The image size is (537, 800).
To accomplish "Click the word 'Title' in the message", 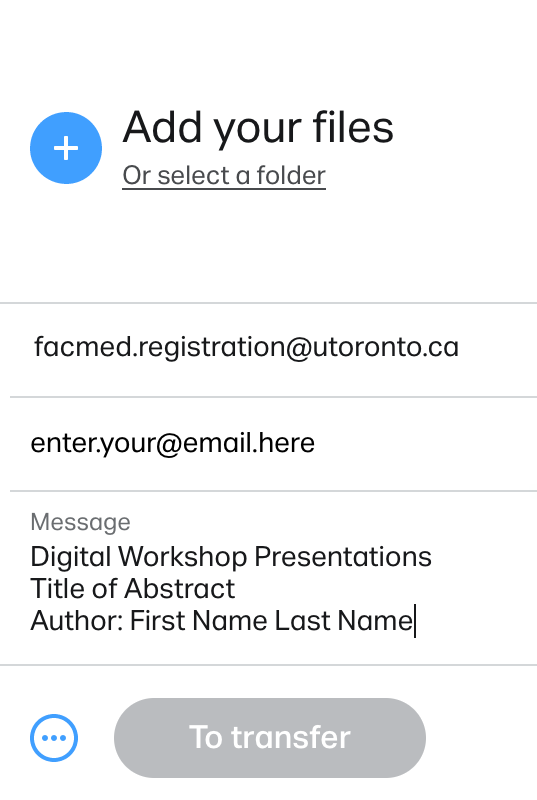I will click(x=57, y=588).
